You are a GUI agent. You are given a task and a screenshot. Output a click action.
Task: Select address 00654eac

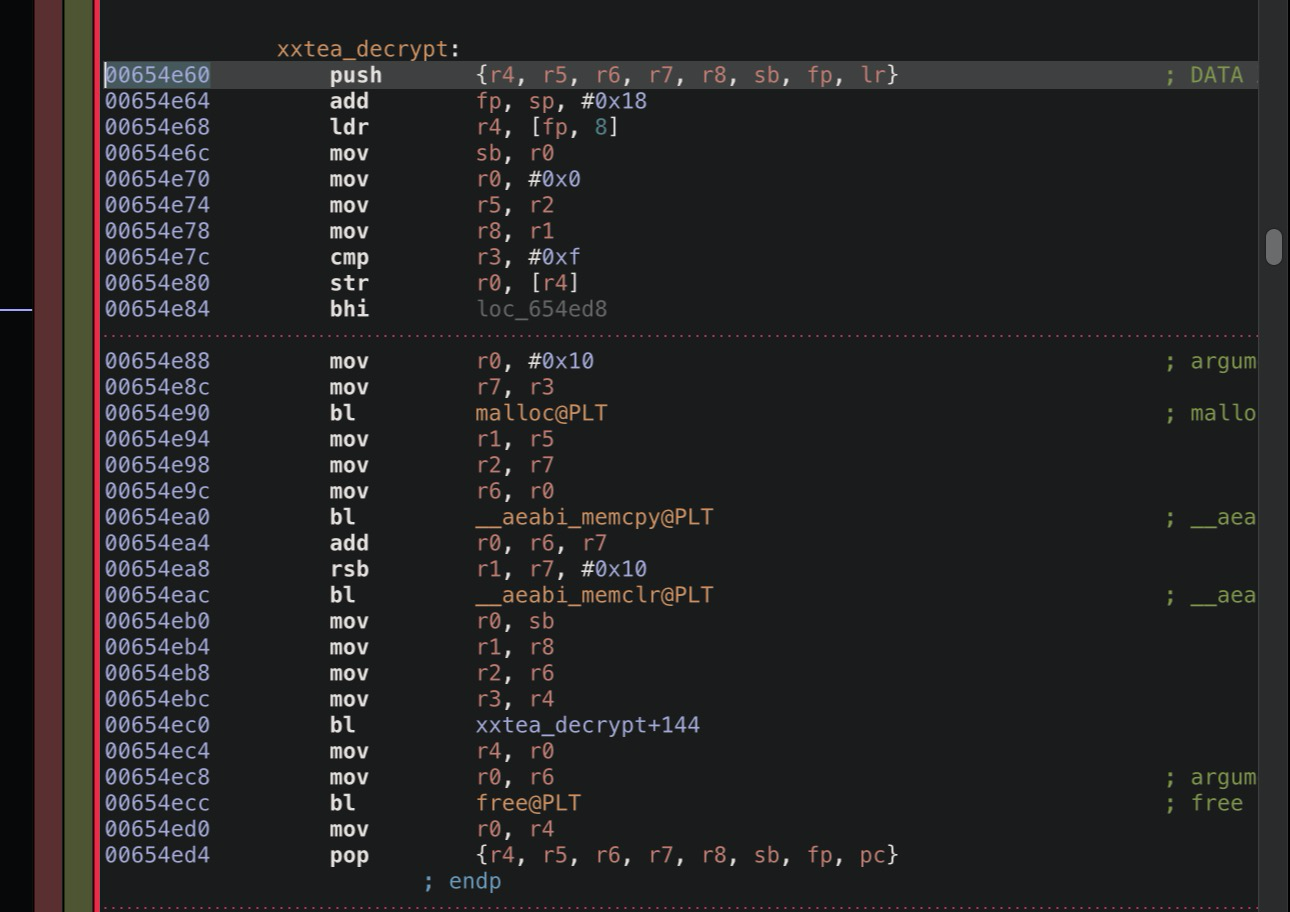coord(158,595)
